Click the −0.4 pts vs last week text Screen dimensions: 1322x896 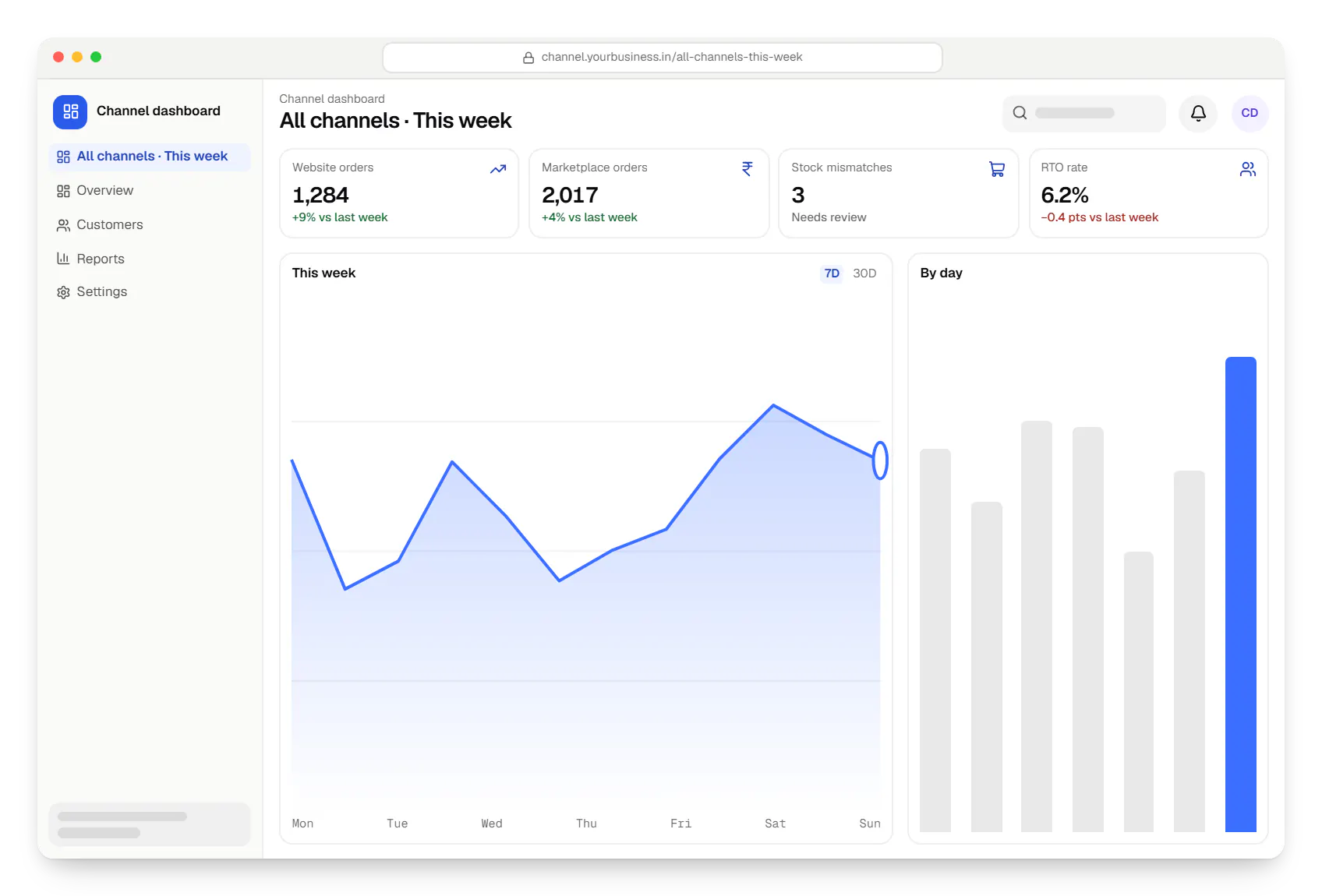1099,217
